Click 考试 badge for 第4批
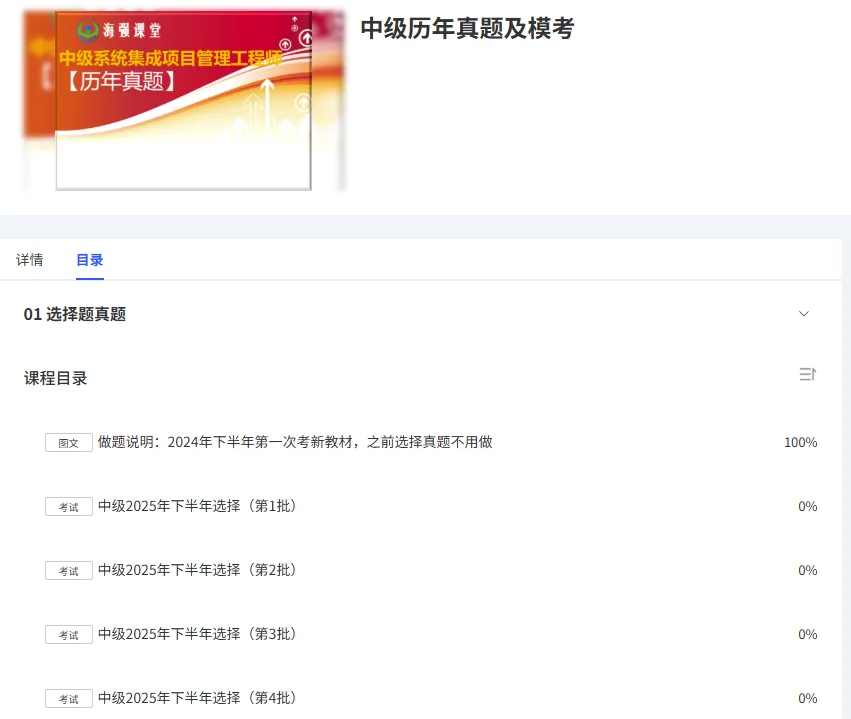851x719 pixels. tap(68, 699)
